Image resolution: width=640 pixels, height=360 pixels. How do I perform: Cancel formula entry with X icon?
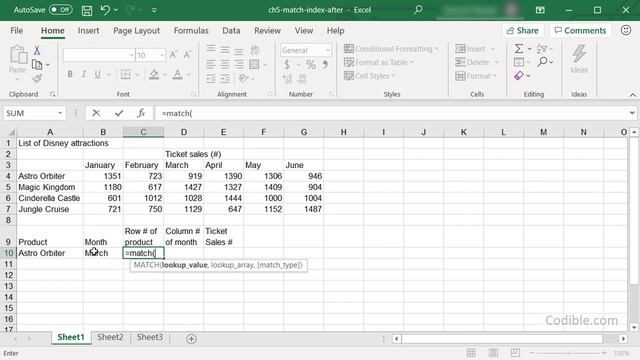coord(96,113)
